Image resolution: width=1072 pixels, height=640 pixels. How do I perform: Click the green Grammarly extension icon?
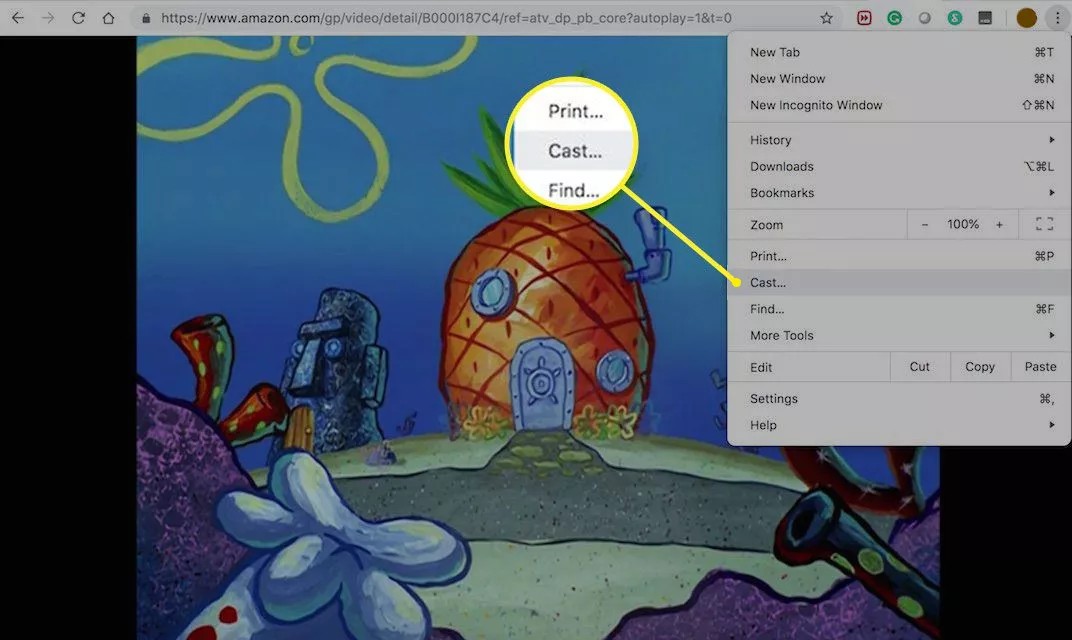(x=895, y=18)
